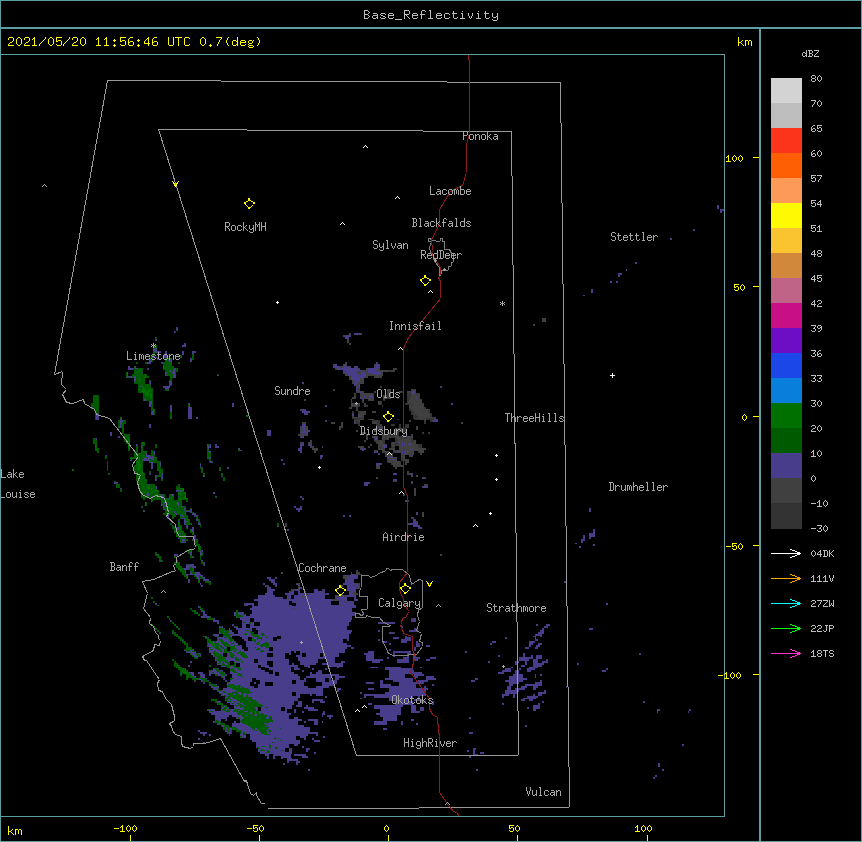Click the white plus marker near Drumheller
This screenshot has height=842, width=862.
tap(612, 375)
